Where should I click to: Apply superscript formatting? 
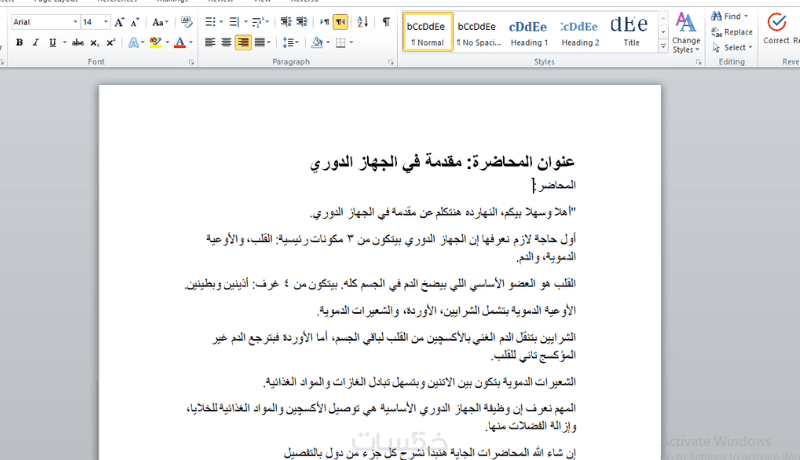point(111,43)
